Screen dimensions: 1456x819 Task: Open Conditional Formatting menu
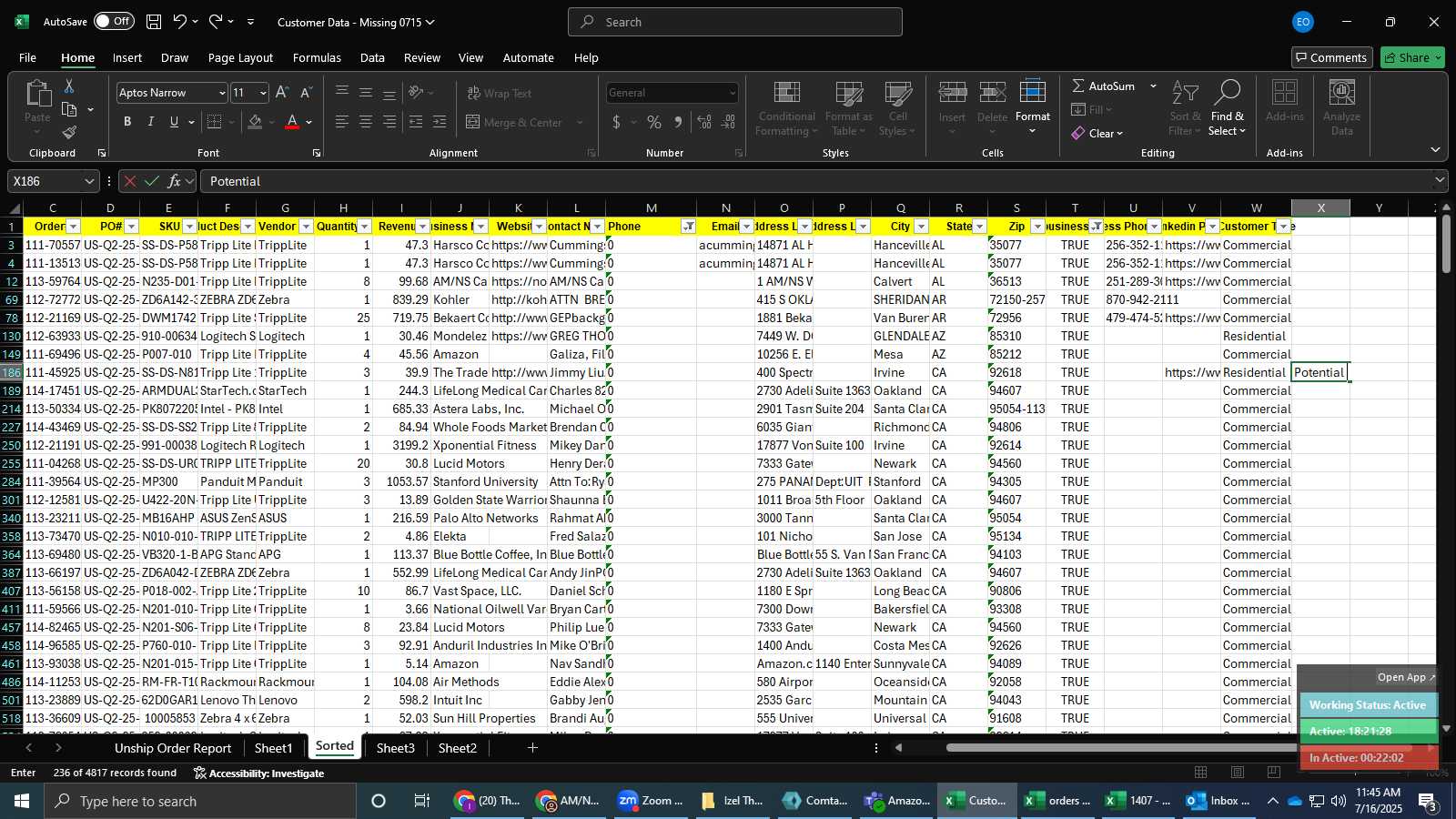pyautogui.click(x=787, y=109)
